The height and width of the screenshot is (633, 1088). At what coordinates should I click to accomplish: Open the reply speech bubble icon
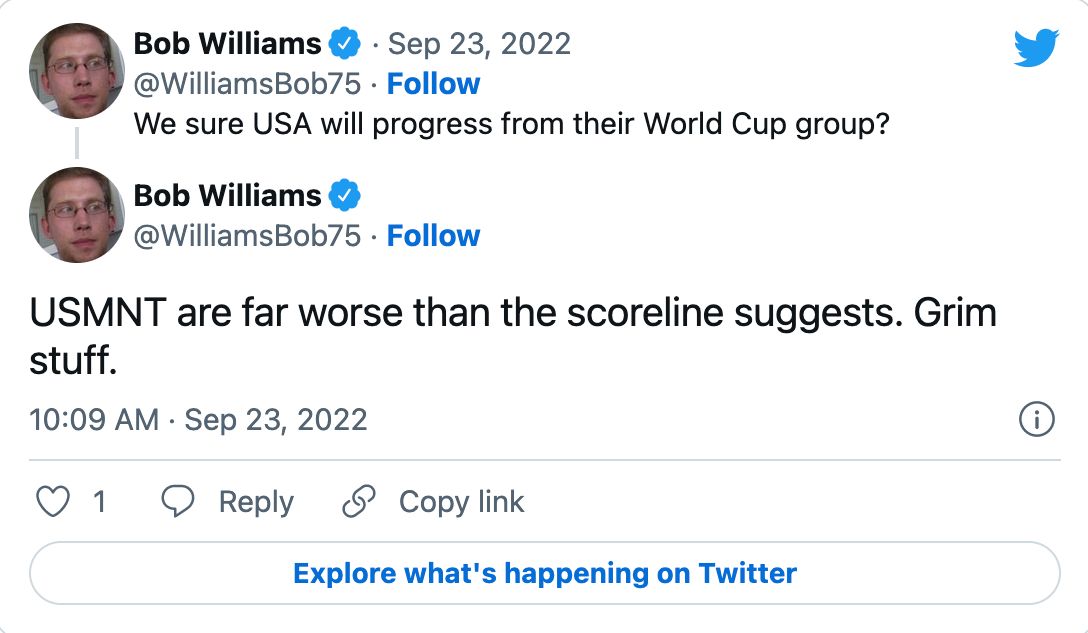pyautogui.click(x=176, y=501)
